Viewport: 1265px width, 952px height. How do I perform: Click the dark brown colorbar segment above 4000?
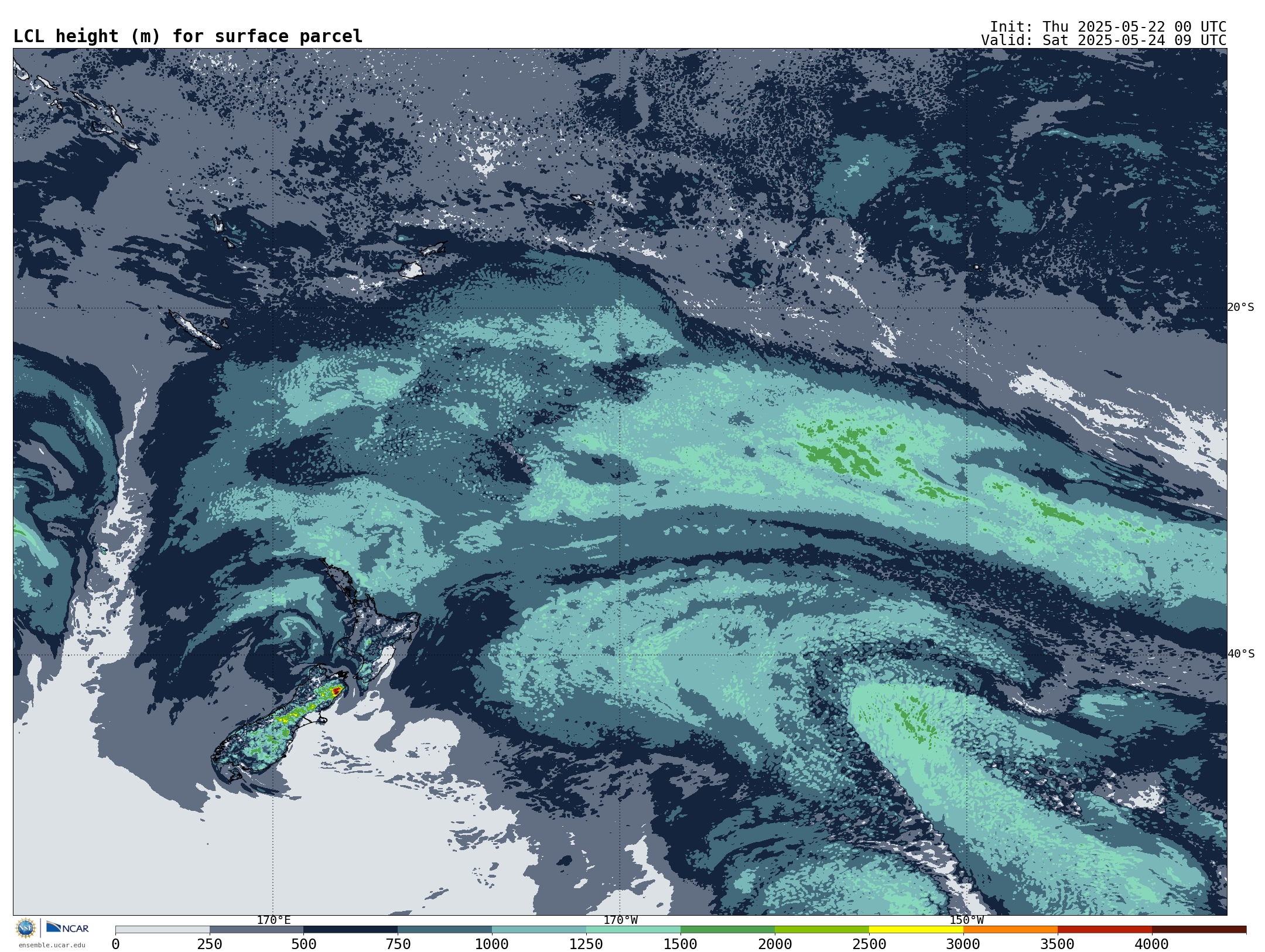point(1199,930)
